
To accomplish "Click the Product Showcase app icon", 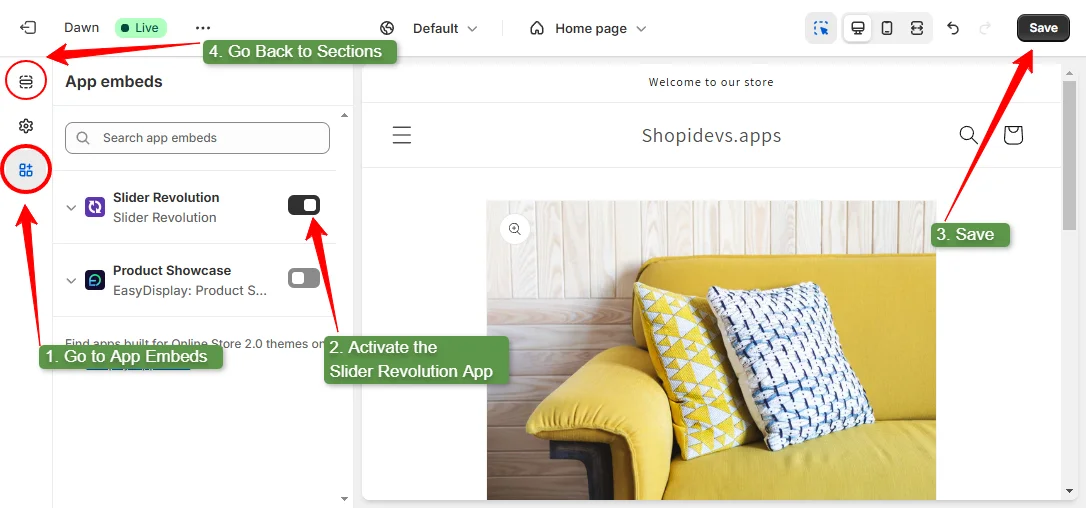I will 95,280.
